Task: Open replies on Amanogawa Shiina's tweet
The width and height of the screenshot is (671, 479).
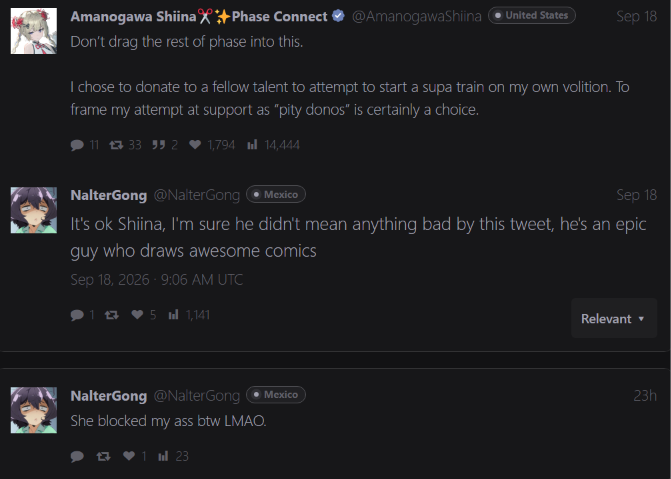Action: [77, 145]
